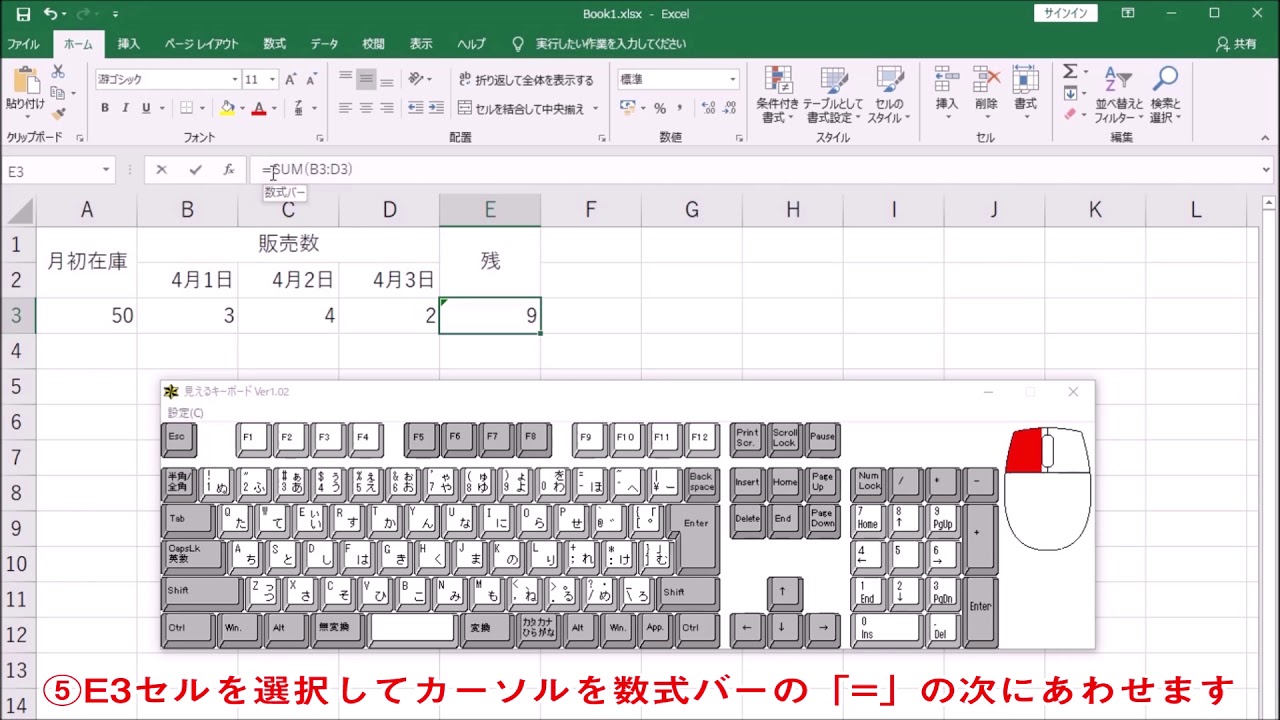Open the ファイル tab
The height and width of the screenshot is (720, 1280).
[23, 44]
